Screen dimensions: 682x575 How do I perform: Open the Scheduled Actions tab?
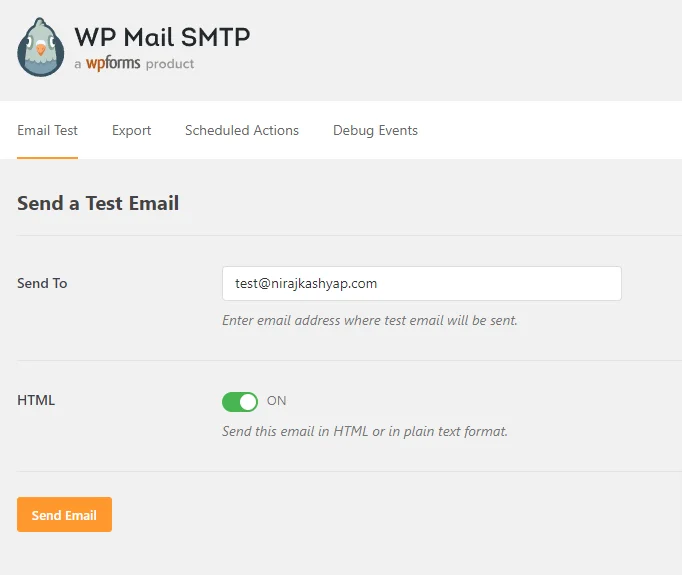[x=242, y=130]
